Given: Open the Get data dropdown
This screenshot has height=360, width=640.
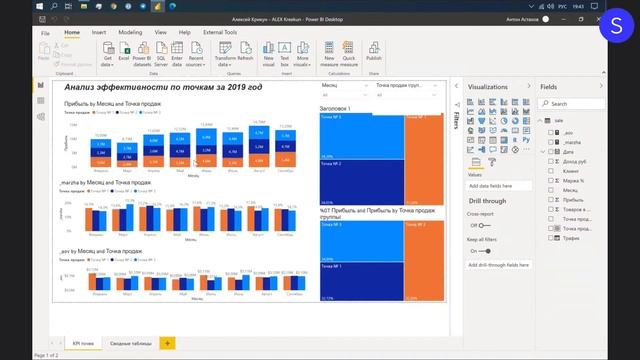Looking at the screenshot, I should [108, 54].
